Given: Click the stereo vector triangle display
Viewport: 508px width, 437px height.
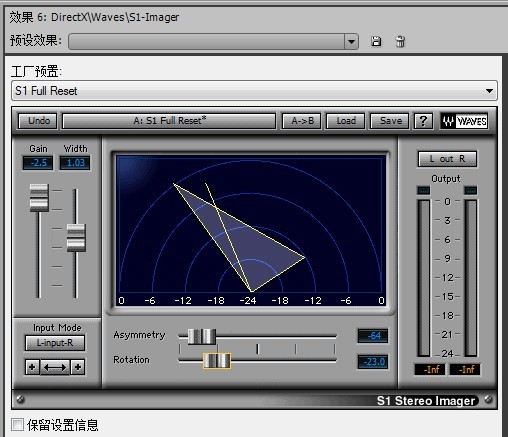Looking at the screenshot, I should pyautogui.click(x=251, y=230).
